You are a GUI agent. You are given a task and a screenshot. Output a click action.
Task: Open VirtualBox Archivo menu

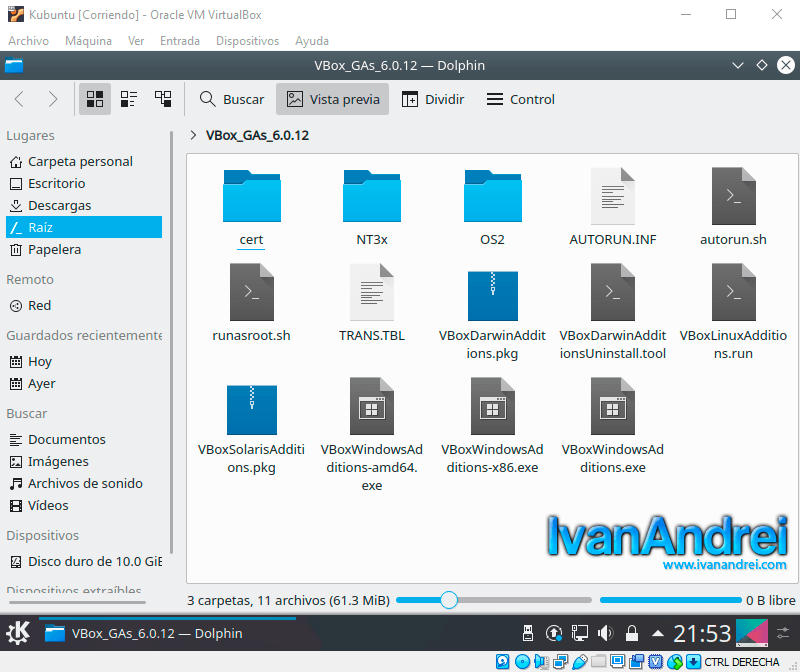coord(29,41)
